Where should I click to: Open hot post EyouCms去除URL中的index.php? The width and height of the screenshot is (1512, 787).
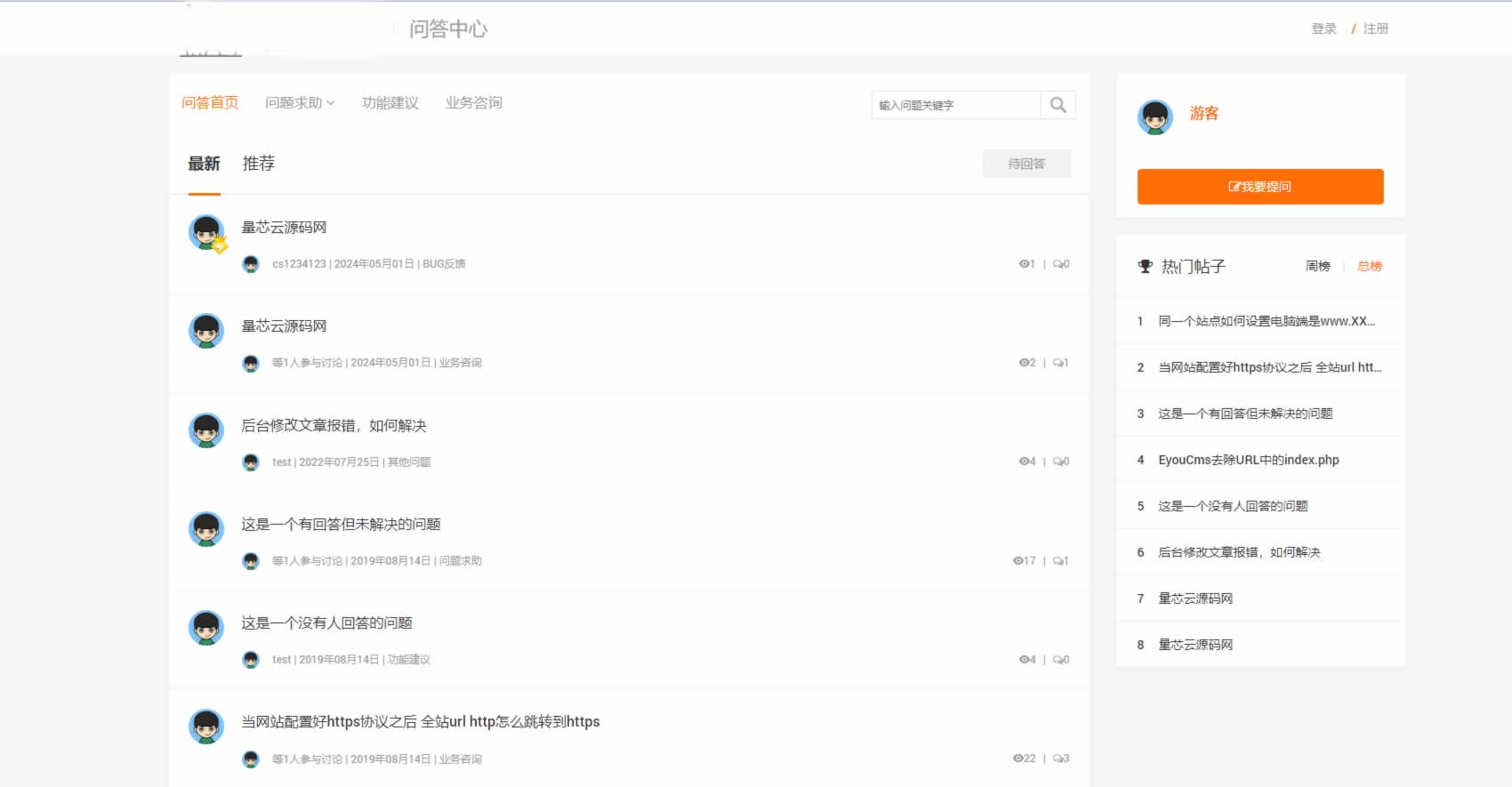[x=1248, y=460]
